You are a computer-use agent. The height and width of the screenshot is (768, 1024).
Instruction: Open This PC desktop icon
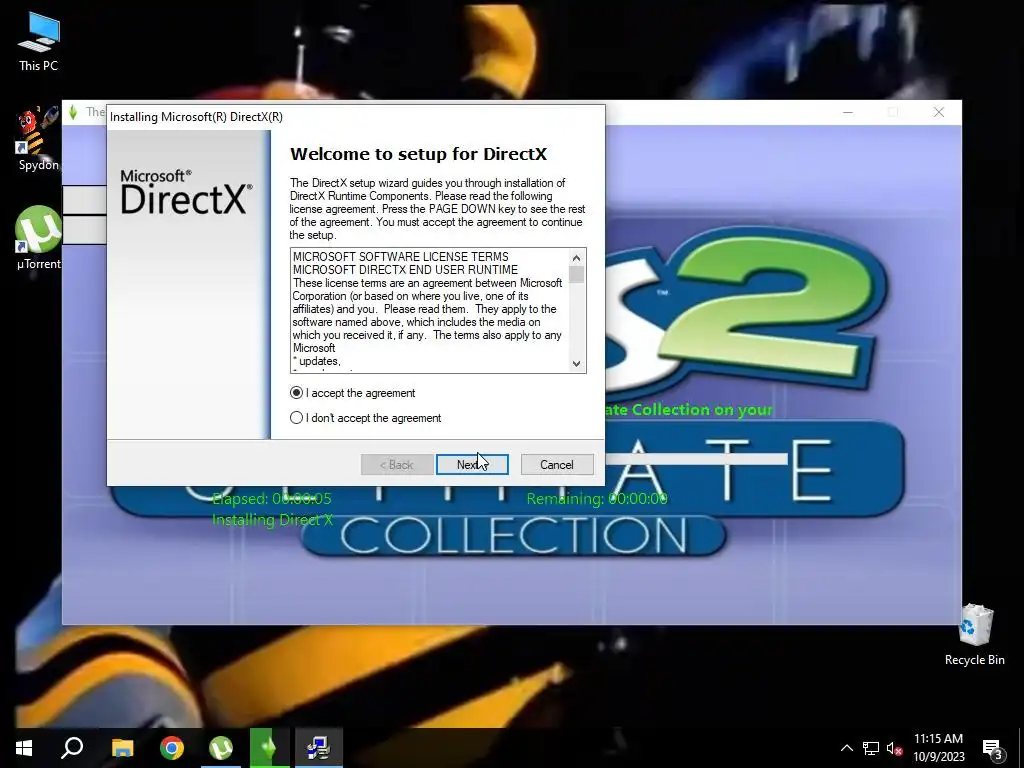(x=39, y=41)
